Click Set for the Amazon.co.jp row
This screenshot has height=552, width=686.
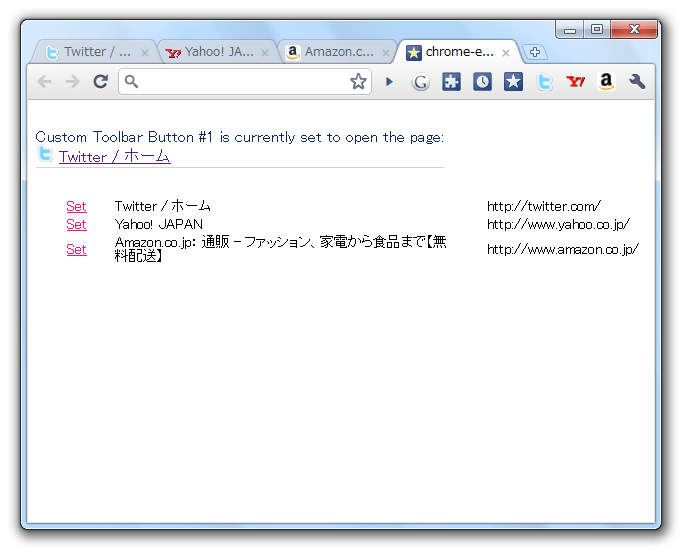[76, 249]
